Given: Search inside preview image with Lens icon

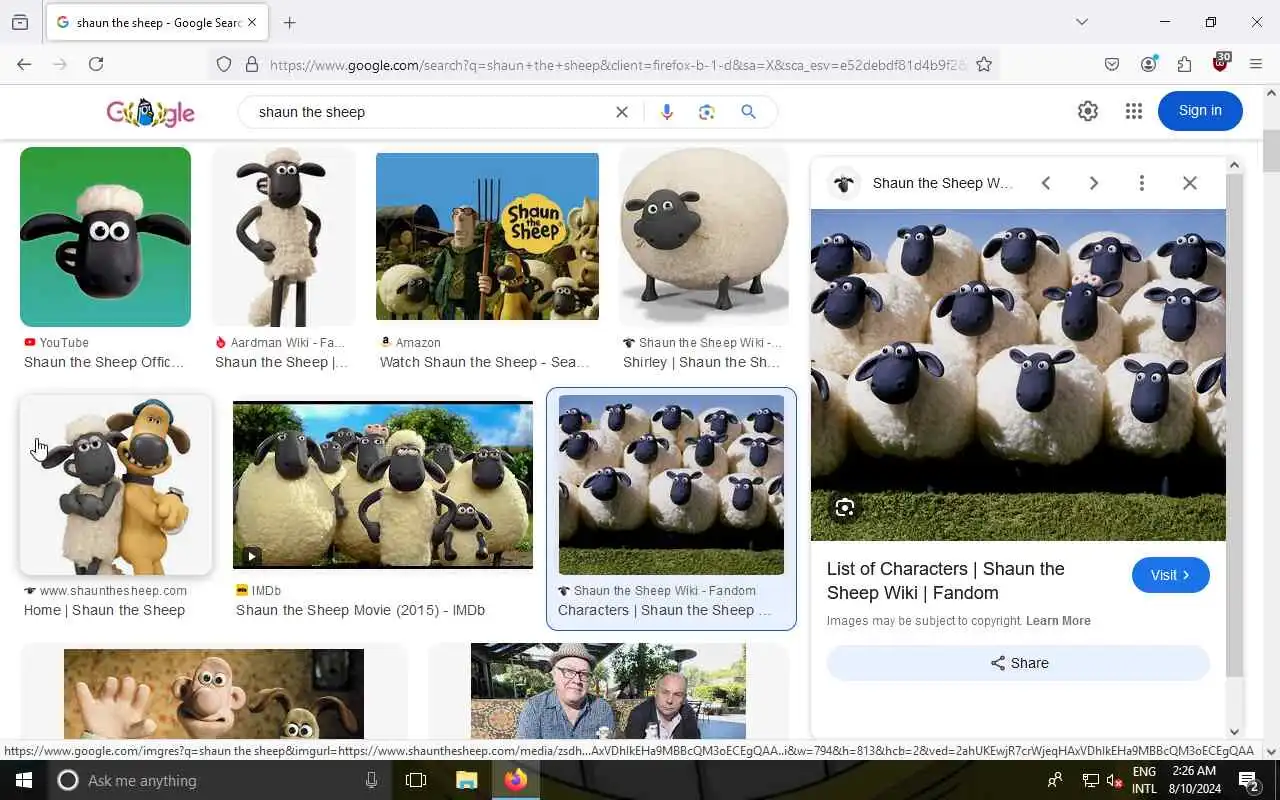Looking at the screenshot, I should pos(845,508).
